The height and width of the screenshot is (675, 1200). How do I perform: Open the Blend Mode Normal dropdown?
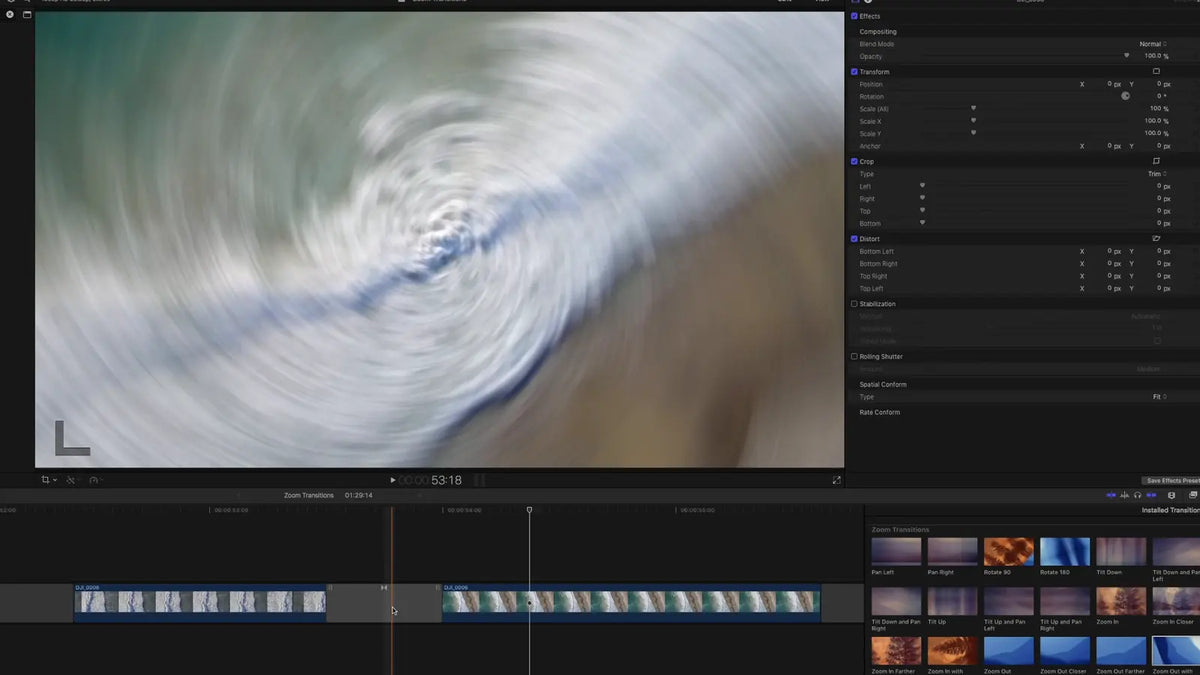click(x=1152, y=44)
